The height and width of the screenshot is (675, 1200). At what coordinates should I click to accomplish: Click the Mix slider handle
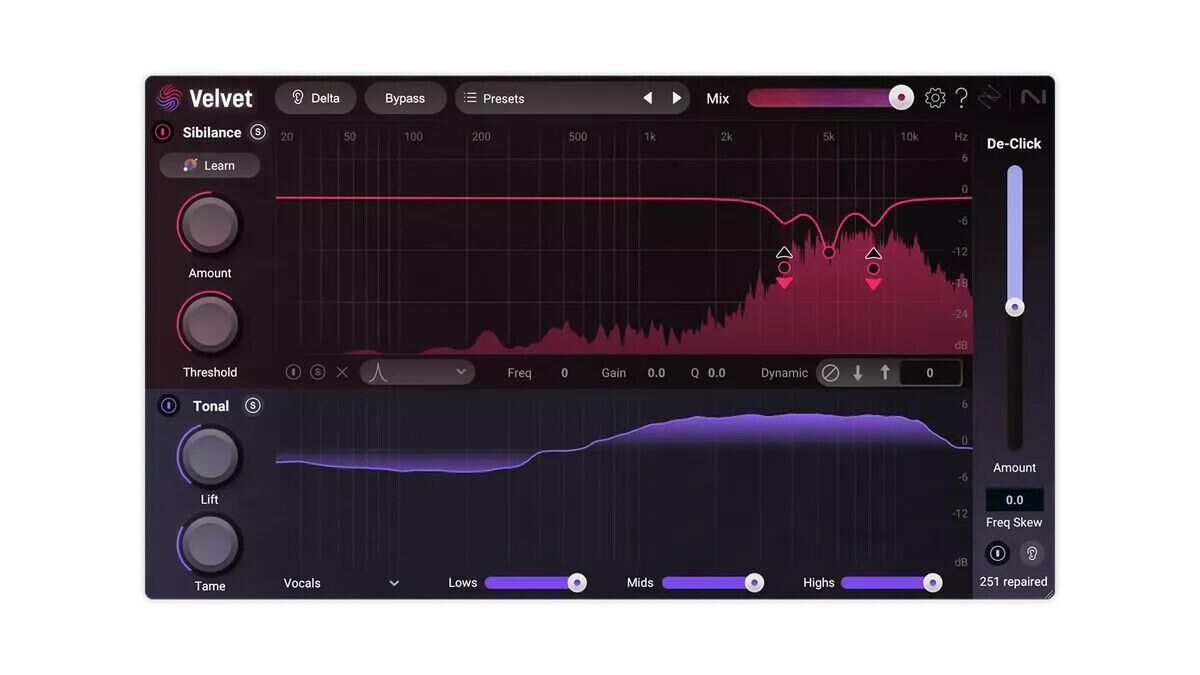pyautogui.click(x=901, y=98)
